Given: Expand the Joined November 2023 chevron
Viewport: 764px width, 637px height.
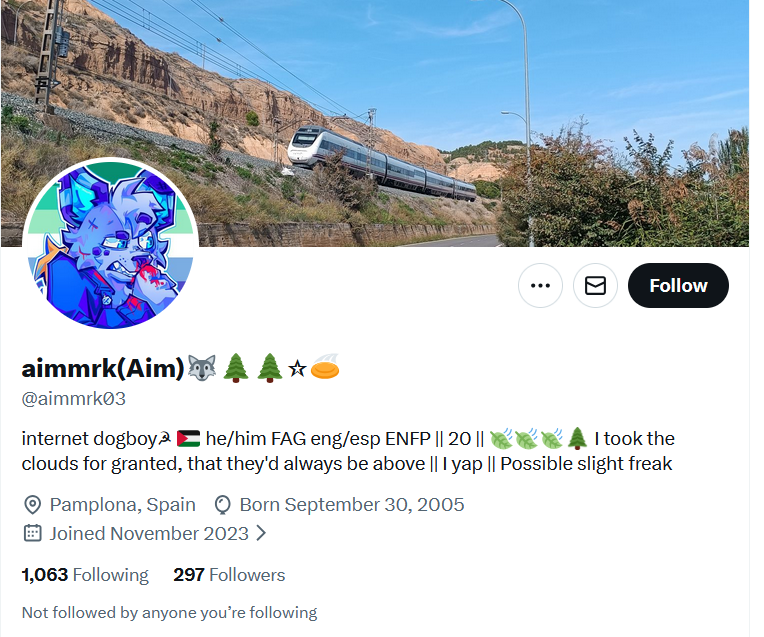Looking at the screenshot, I should point(261,533).
